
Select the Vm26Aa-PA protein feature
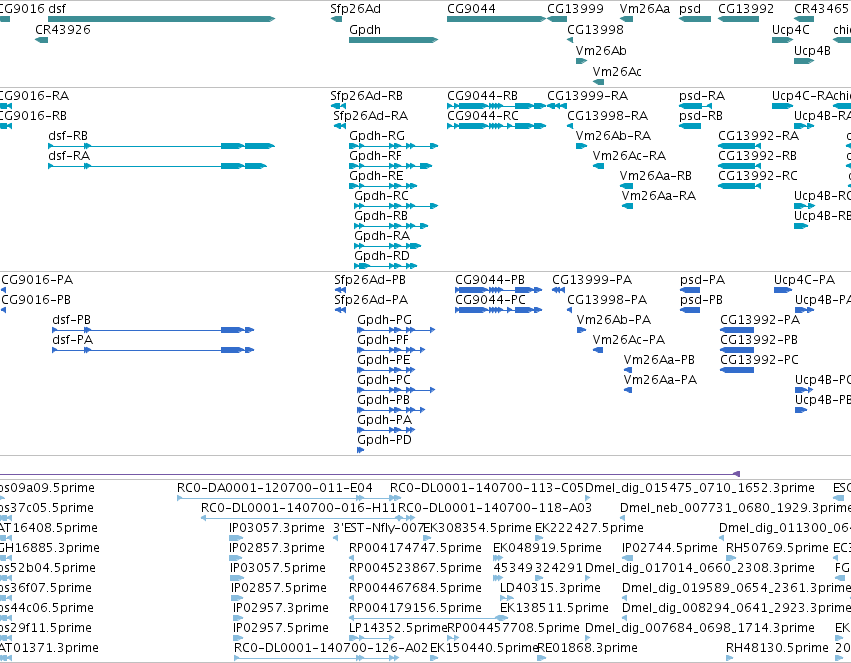point(628,390)
